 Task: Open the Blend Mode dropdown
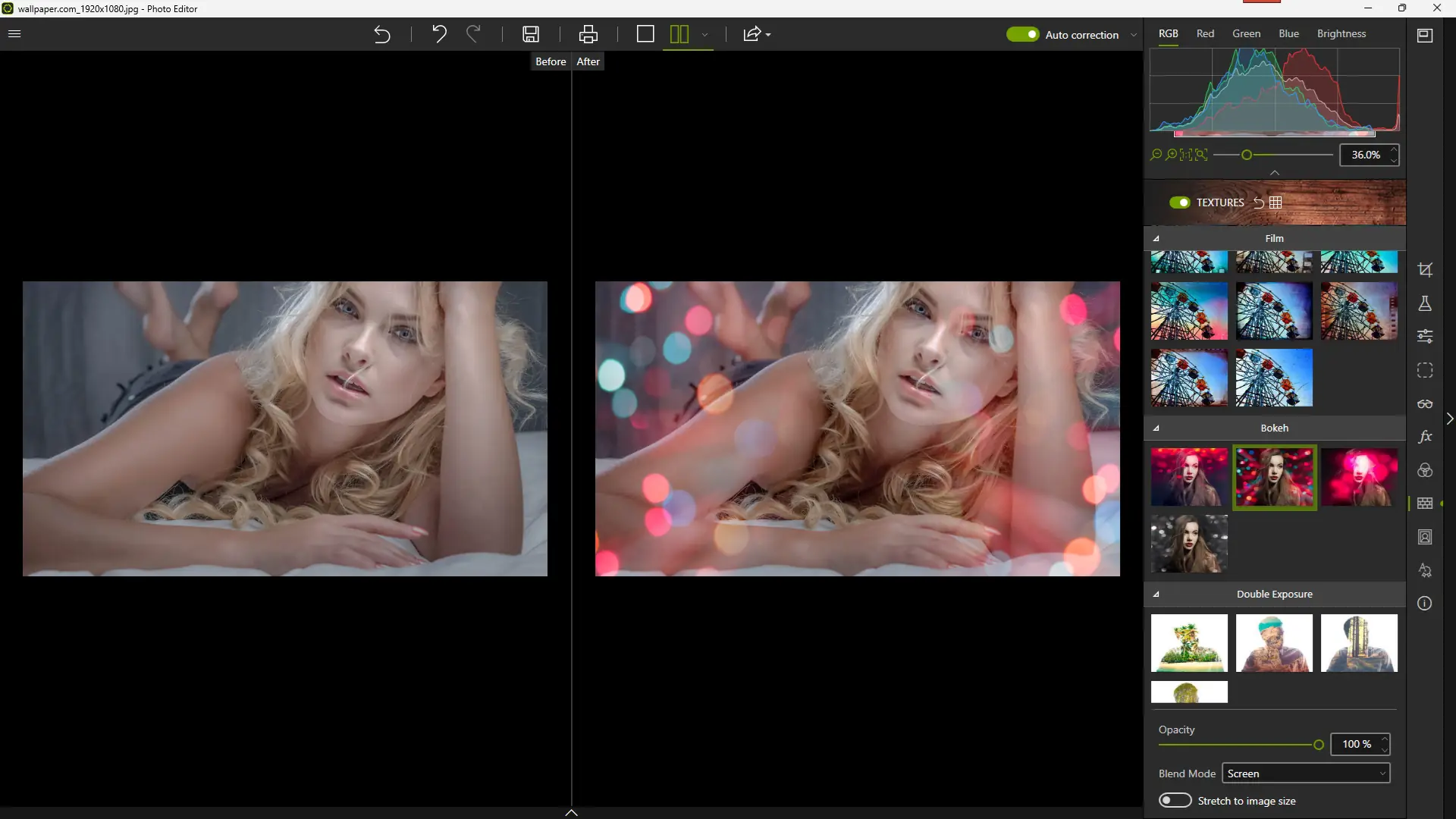(x=1305, y=773)
